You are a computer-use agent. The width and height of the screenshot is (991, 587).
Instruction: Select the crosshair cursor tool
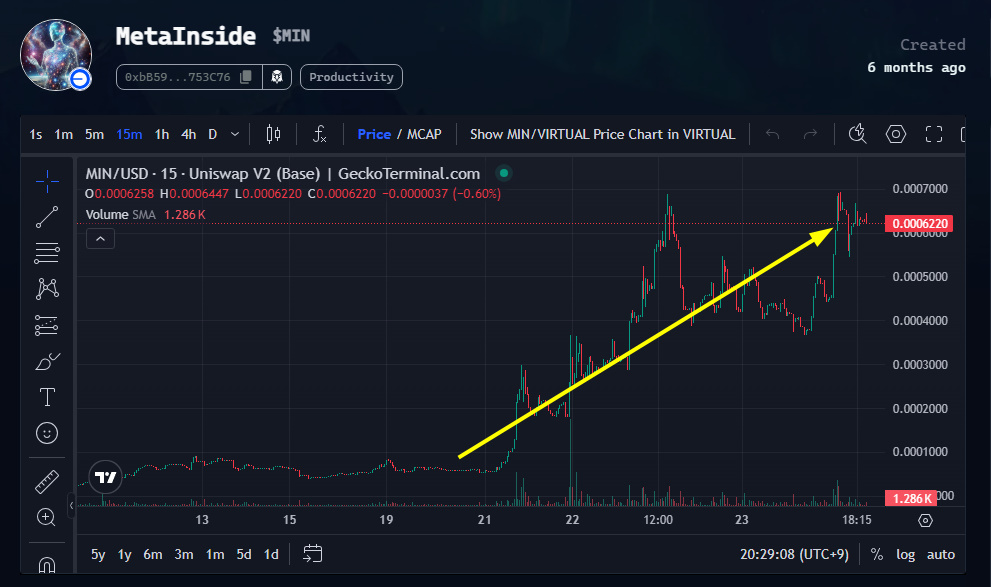point(47,181)
